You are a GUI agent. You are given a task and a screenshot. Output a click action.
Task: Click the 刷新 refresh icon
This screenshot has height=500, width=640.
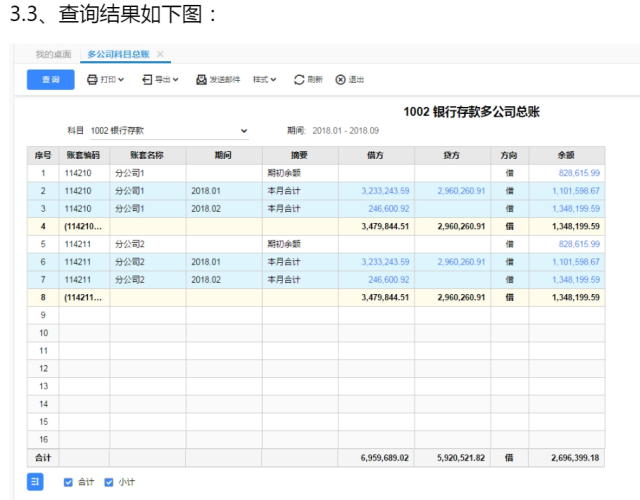pyautogui.click(x=299, y=80)
